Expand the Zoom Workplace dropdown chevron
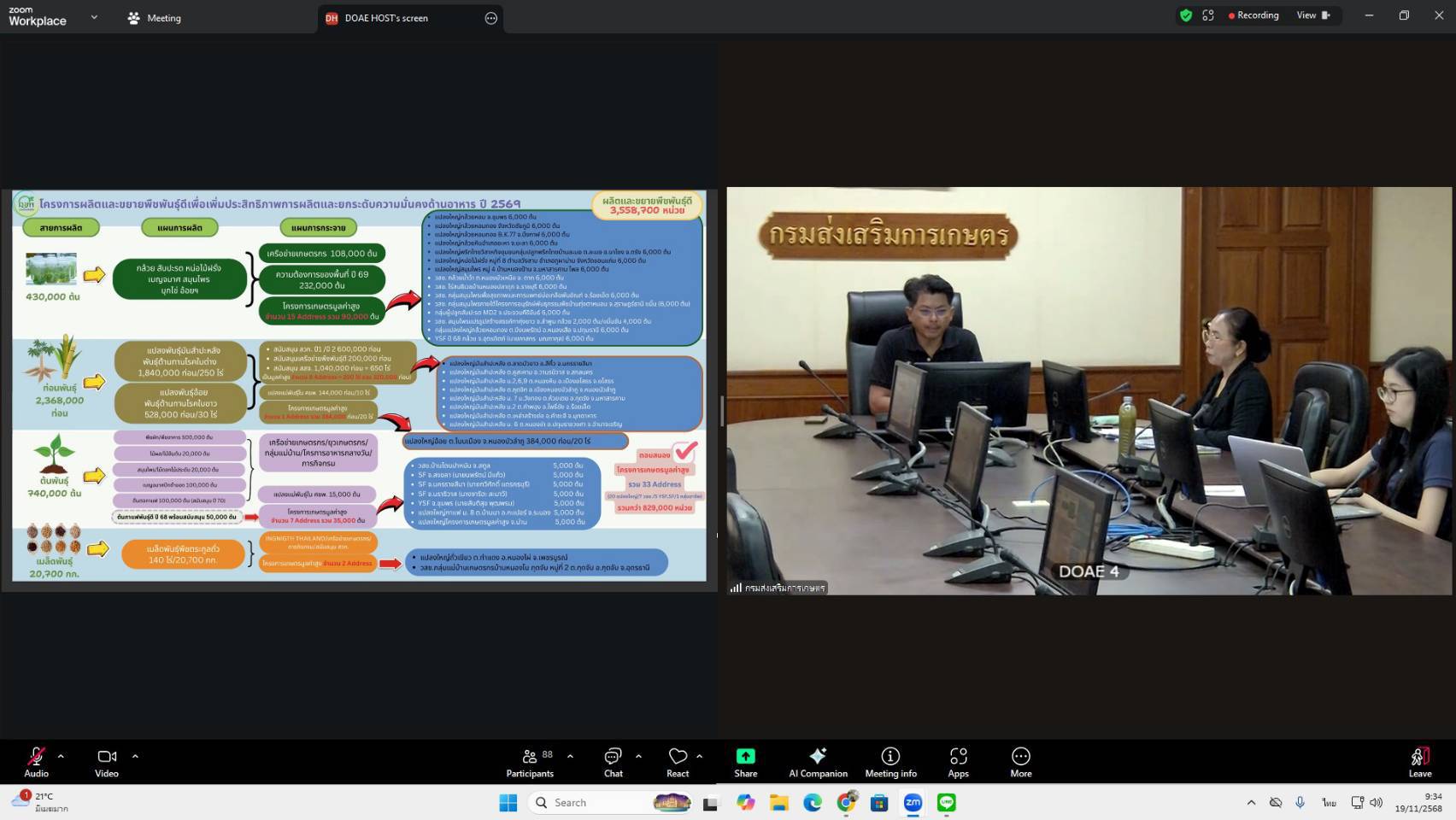Screen dimensions: 1456x820 (x=94, y=17)
